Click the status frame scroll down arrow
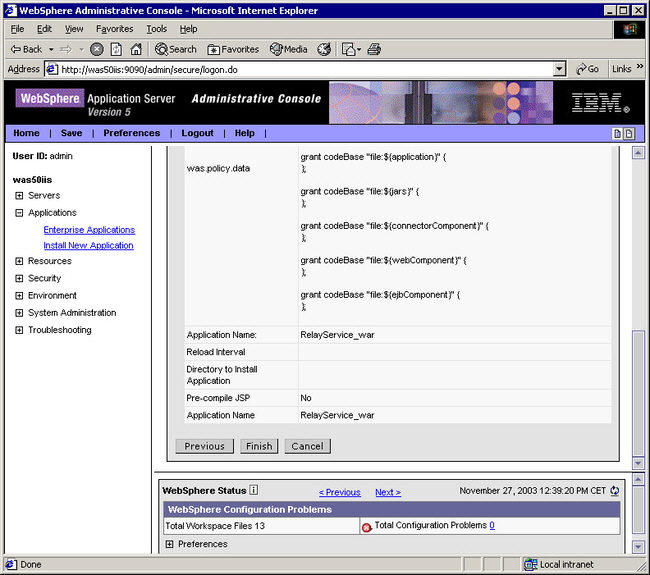650x575 pixels. pyautogui.click(x=638, y=547)
